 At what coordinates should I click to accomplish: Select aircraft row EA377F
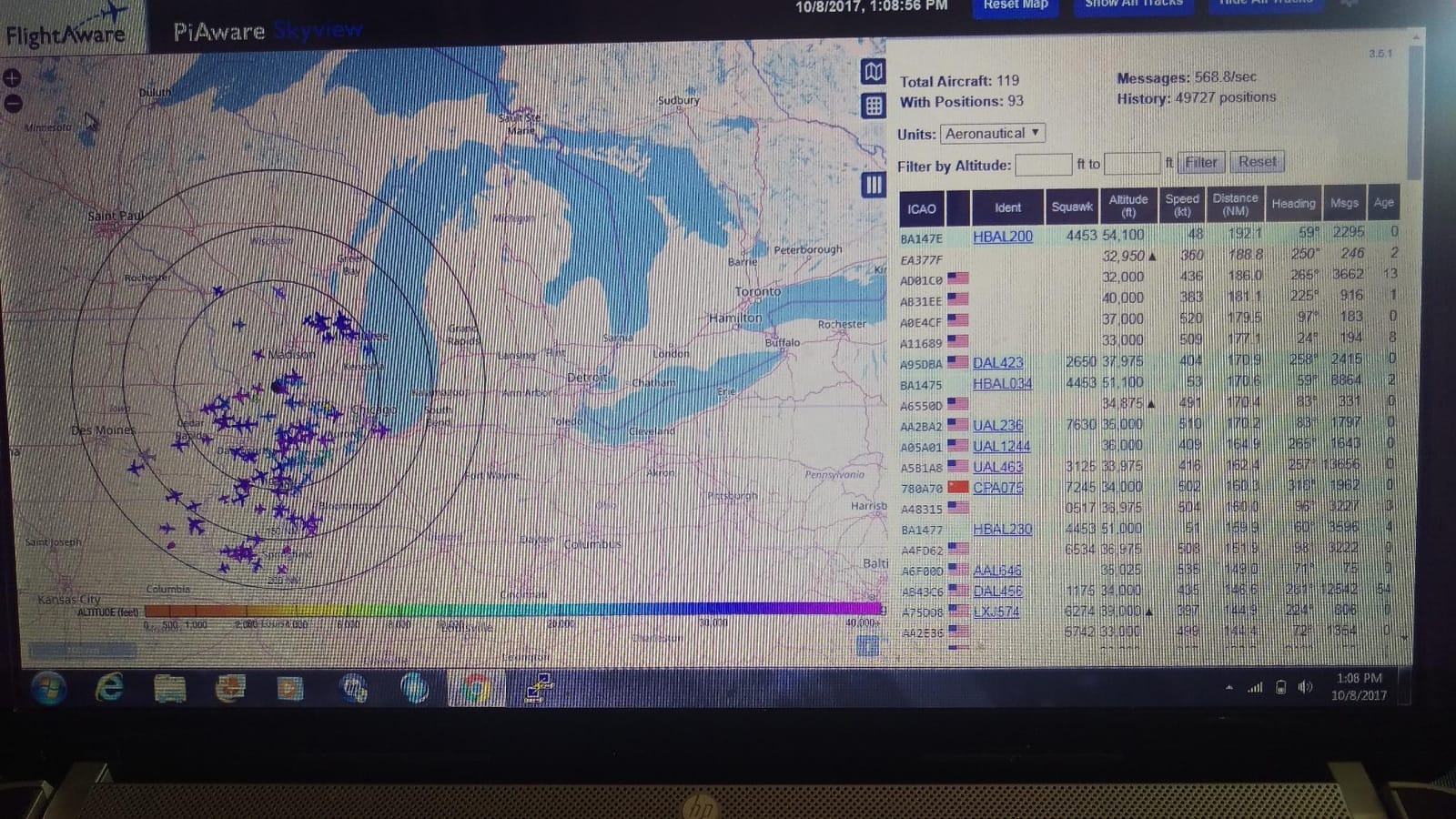coord(1150,258)
